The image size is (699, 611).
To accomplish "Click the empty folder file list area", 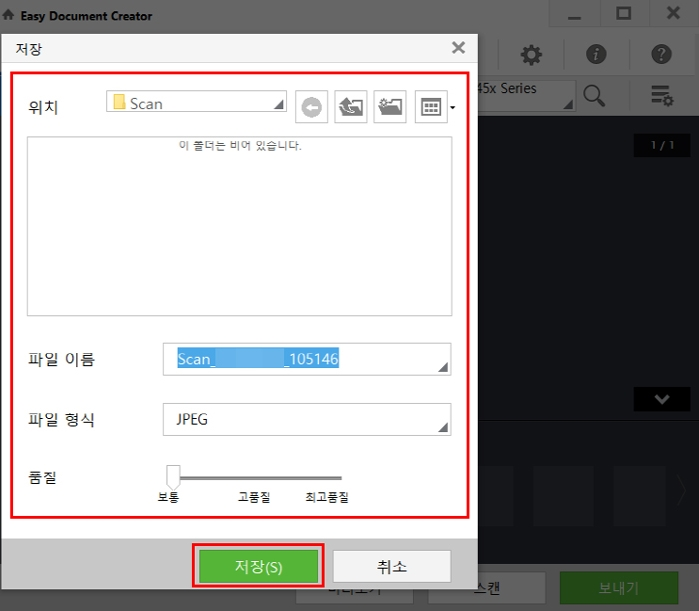I will pos(239,226).
